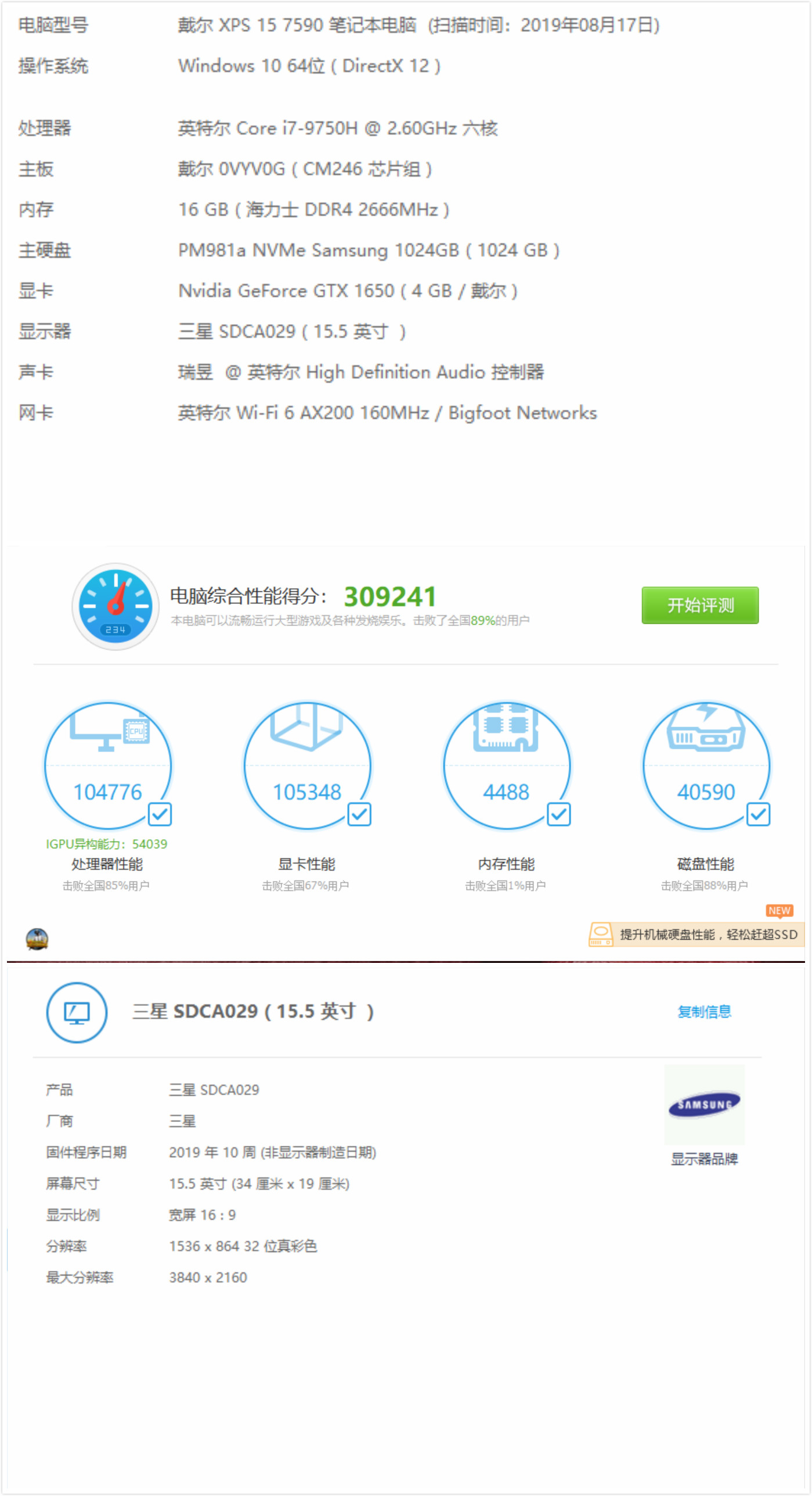Click the graphics card performance cube icon
Viewport: 812px width, 1496px height.
(x=306, y=727)
